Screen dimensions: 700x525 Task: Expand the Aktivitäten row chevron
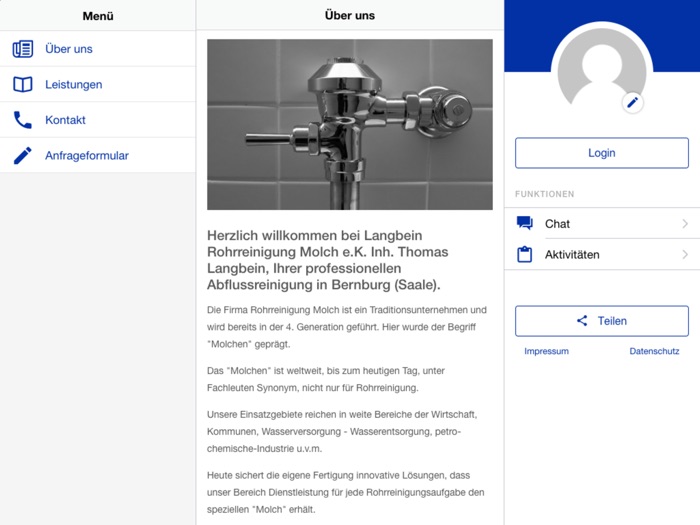coord(685,254)
